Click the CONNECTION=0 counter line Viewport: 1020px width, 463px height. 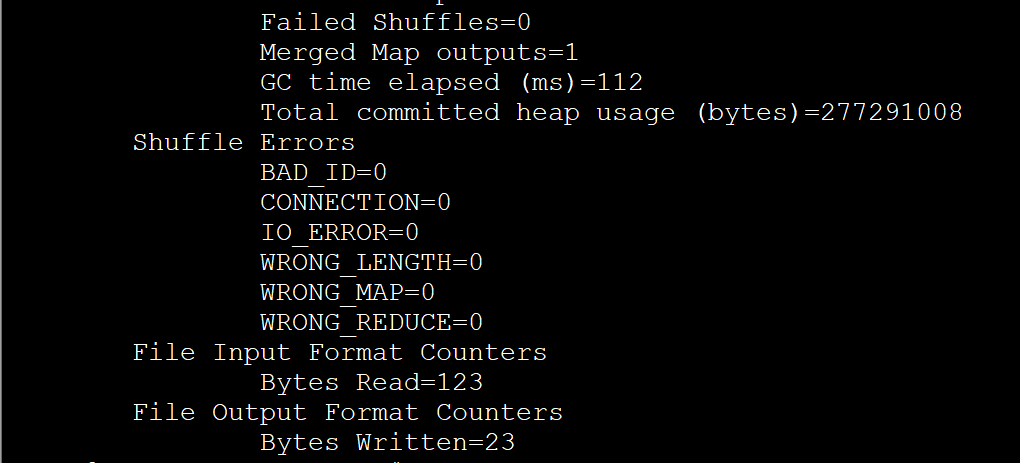click(x=355, y=203)
